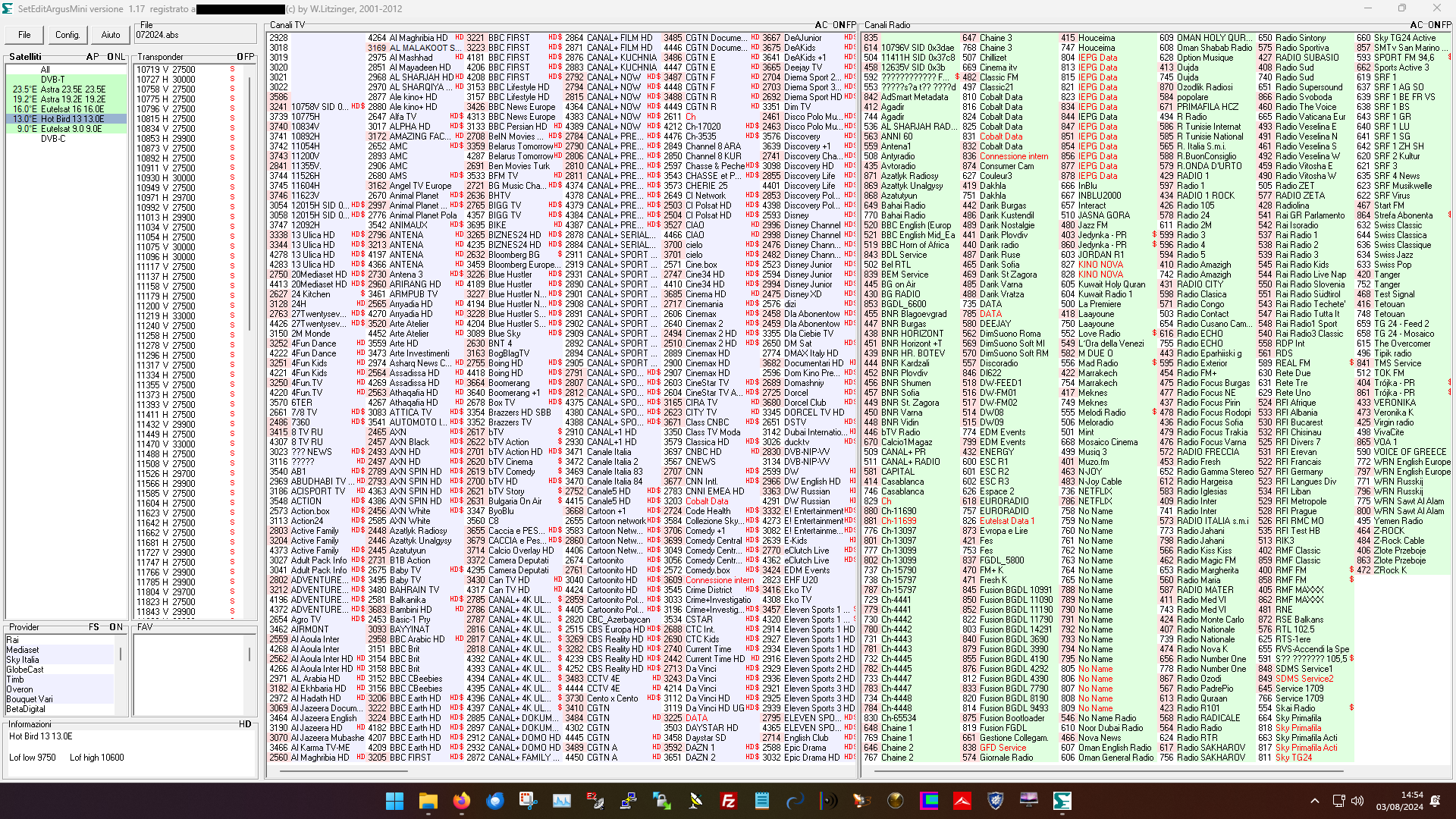Toggle the O letter in Transponder header
The image size is (1456, 819).
(240, 57)
